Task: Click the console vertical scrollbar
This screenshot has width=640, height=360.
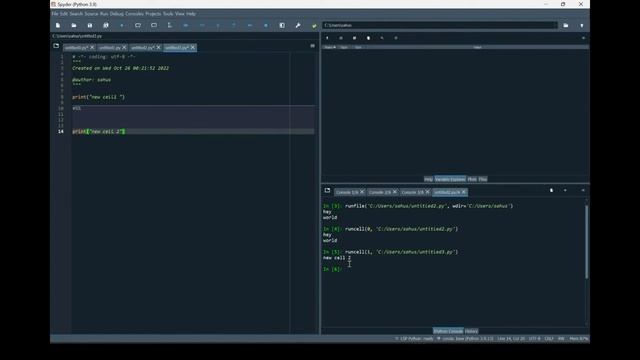Action: (587, 242)
